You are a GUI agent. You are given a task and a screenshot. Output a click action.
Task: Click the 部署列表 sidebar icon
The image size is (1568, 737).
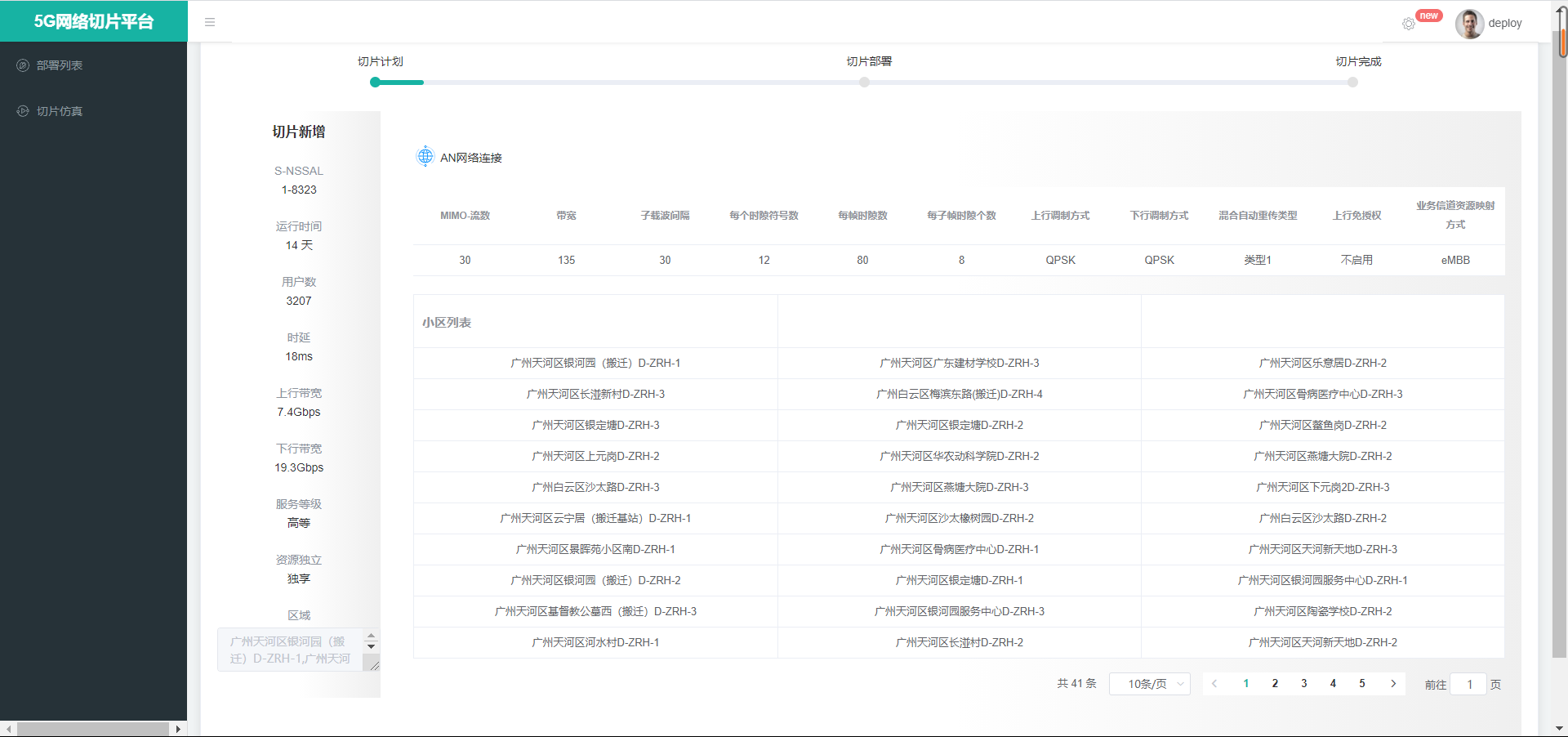23,65
